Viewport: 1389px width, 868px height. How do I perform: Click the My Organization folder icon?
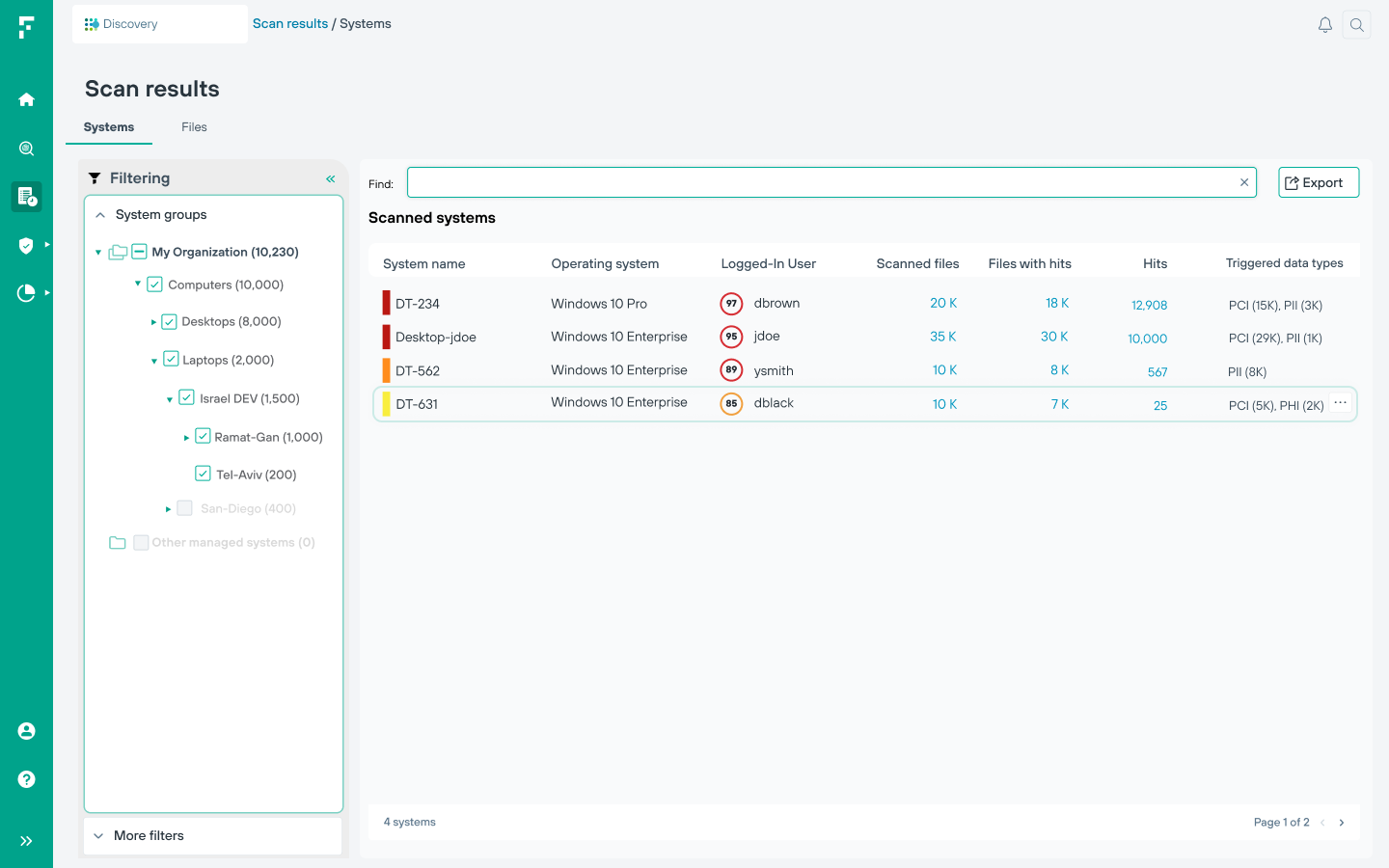(x=118, y=252)
